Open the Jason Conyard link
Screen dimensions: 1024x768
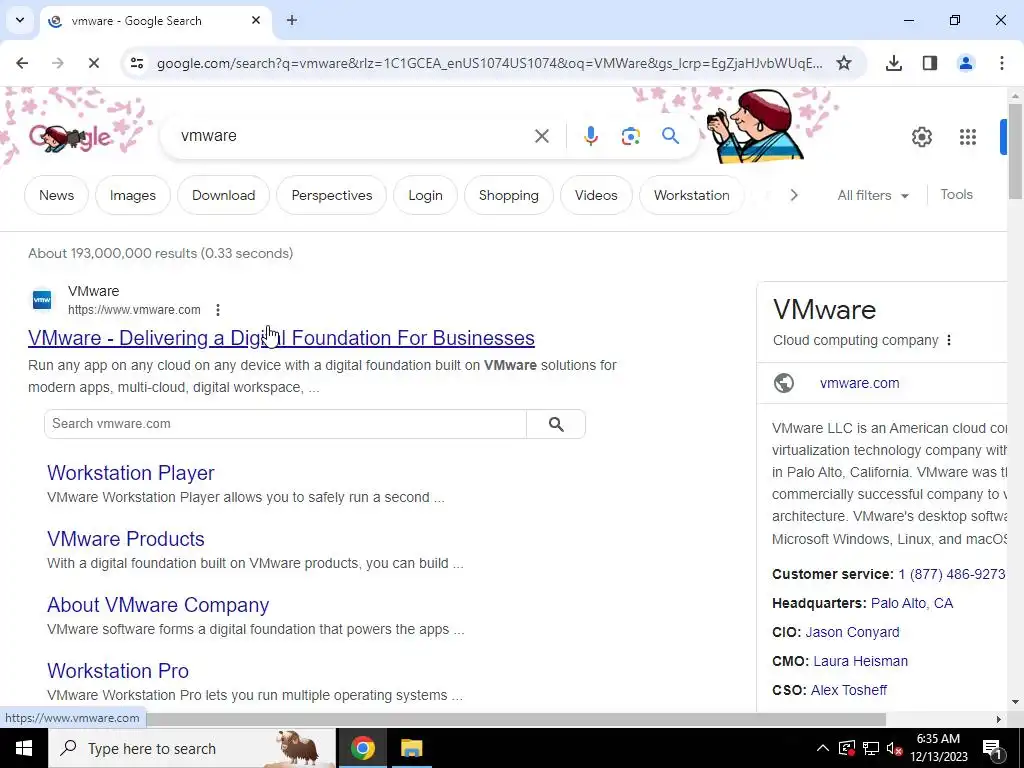pos(852,632)
